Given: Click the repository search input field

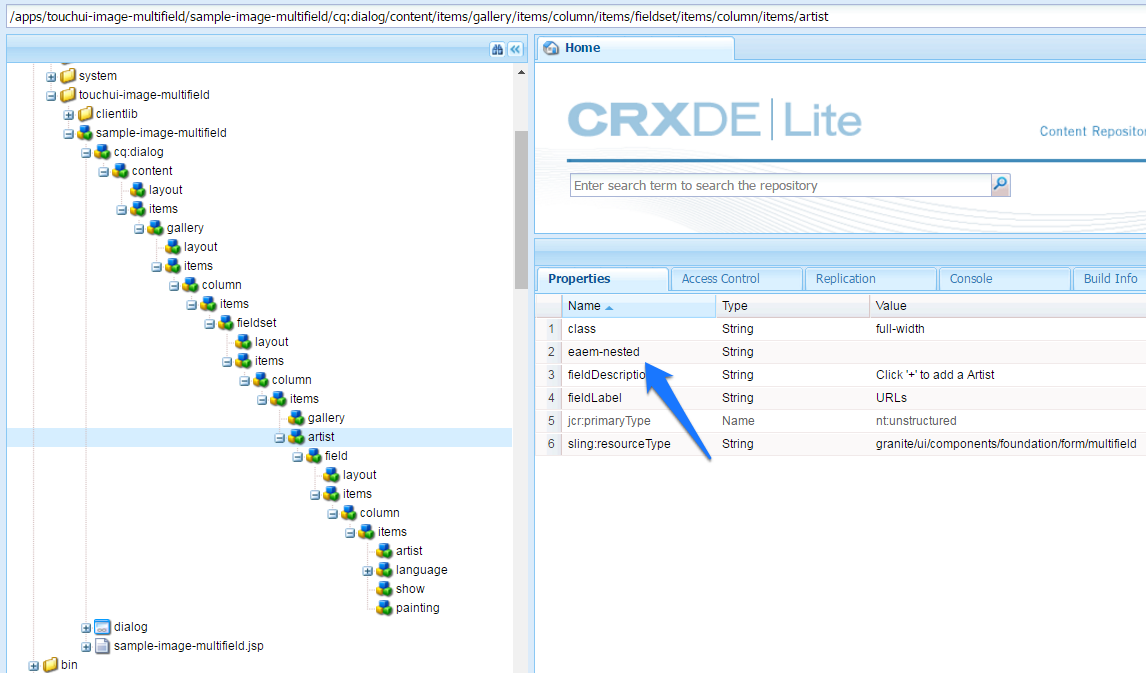Looking at the screenshot, I should 781,185.
